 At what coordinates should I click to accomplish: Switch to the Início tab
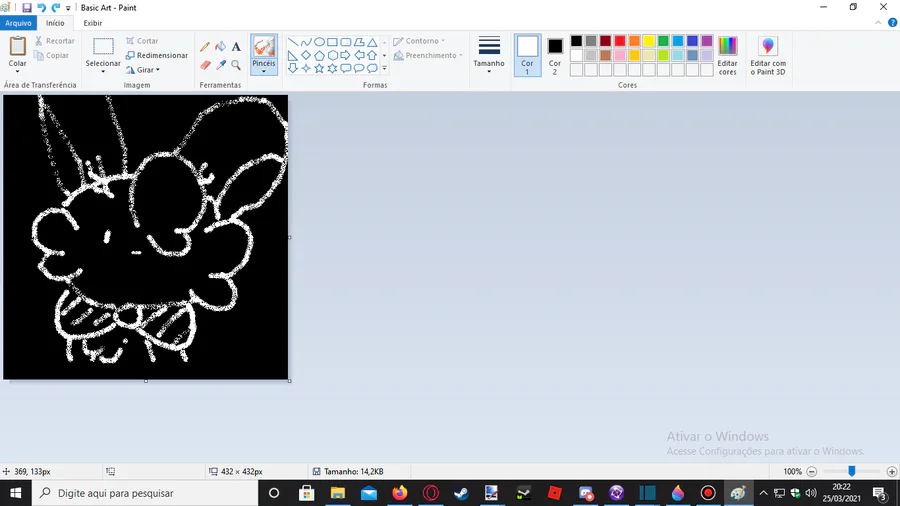coord(55,23)
